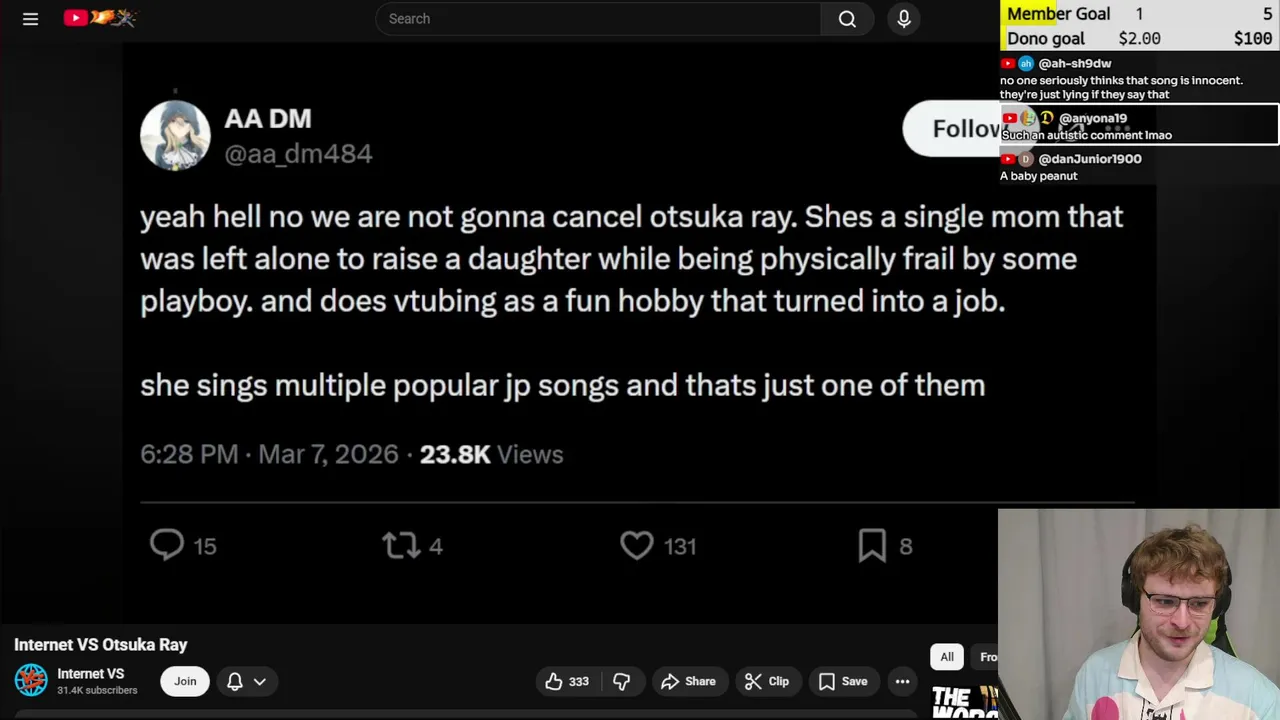Like the video with thumbs up
1280x720 pixels.
pos(566,681)
